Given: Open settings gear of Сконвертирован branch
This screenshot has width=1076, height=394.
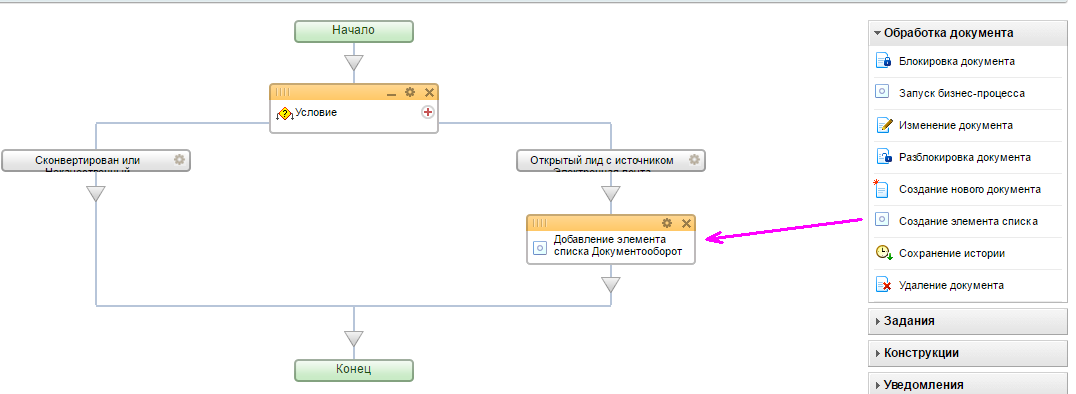Looking at the screenshot, I should pyautogui.click(x=179, y=160).
